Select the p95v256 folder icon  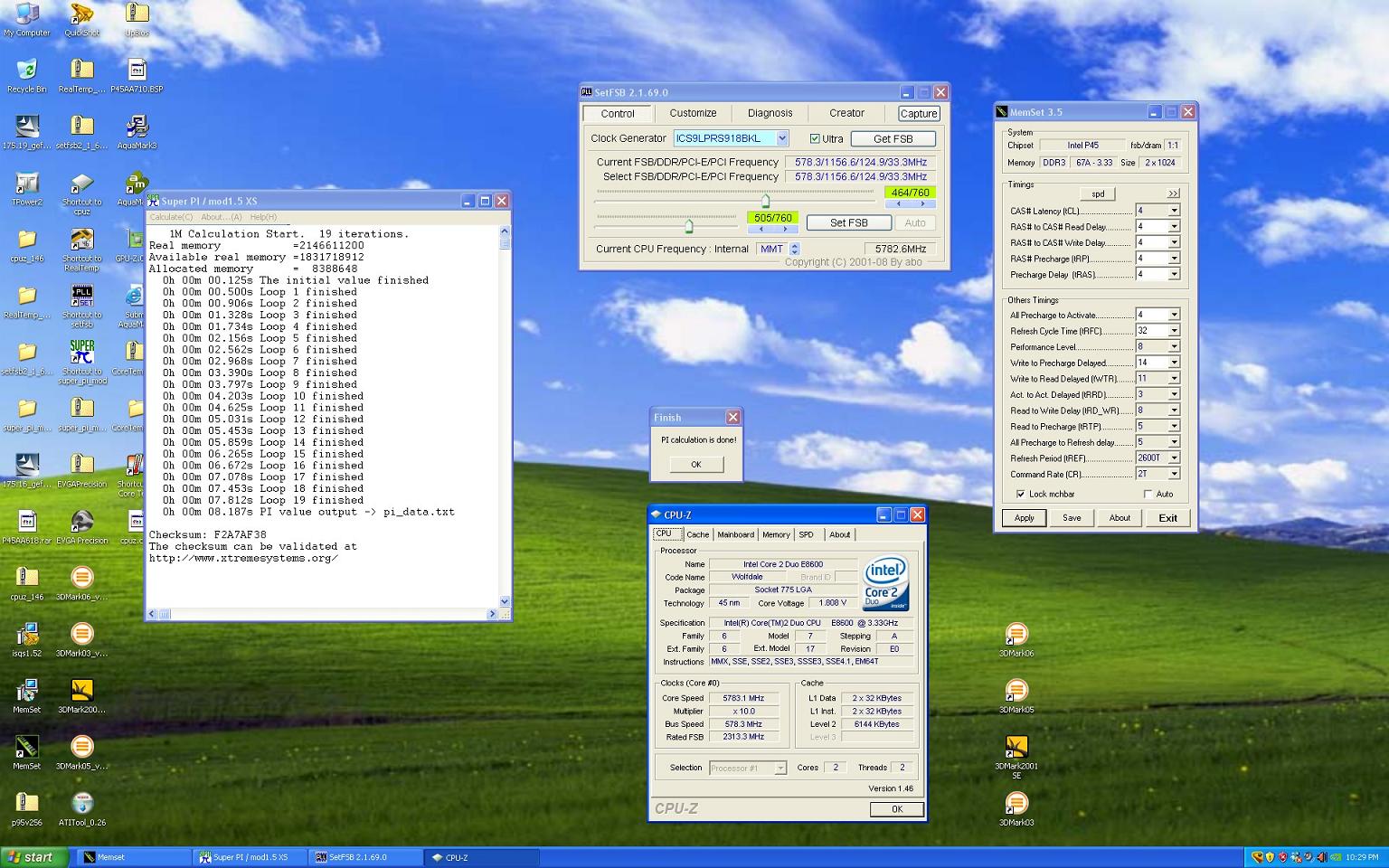click(x=27, y=809)
